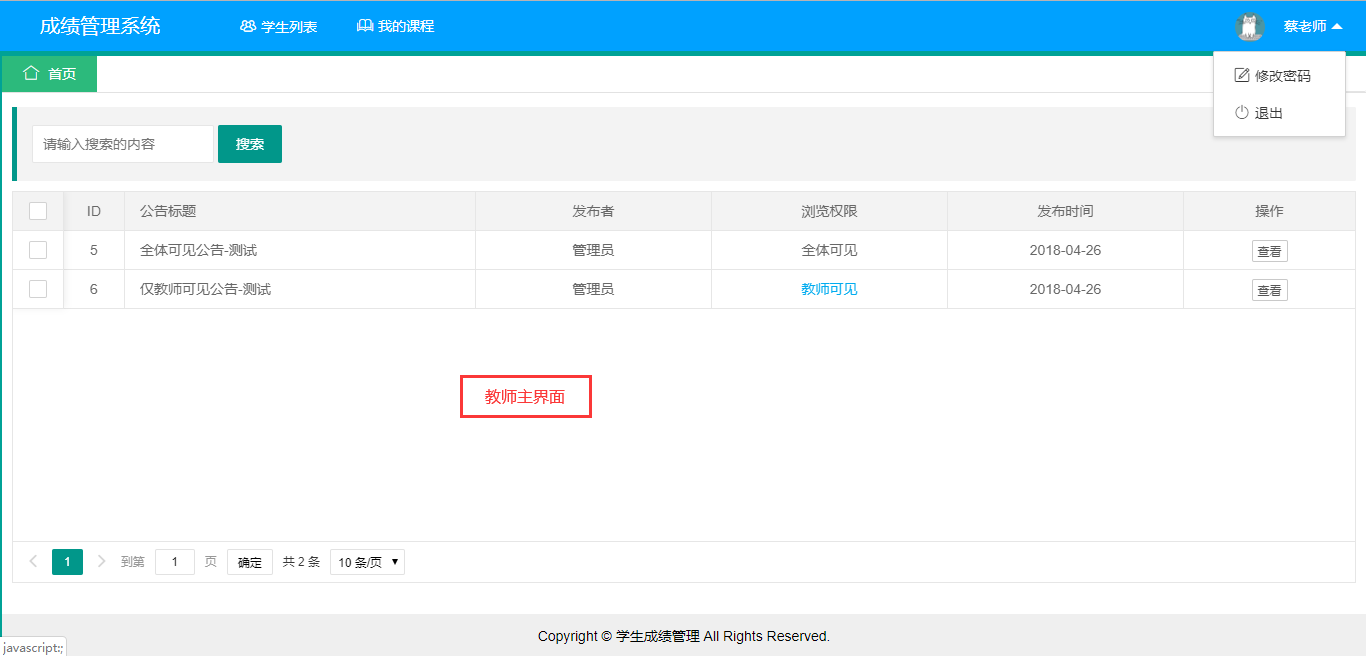1366x656 pixels.
Task: Click the 操作 column header
Action: pos(1269,211)
